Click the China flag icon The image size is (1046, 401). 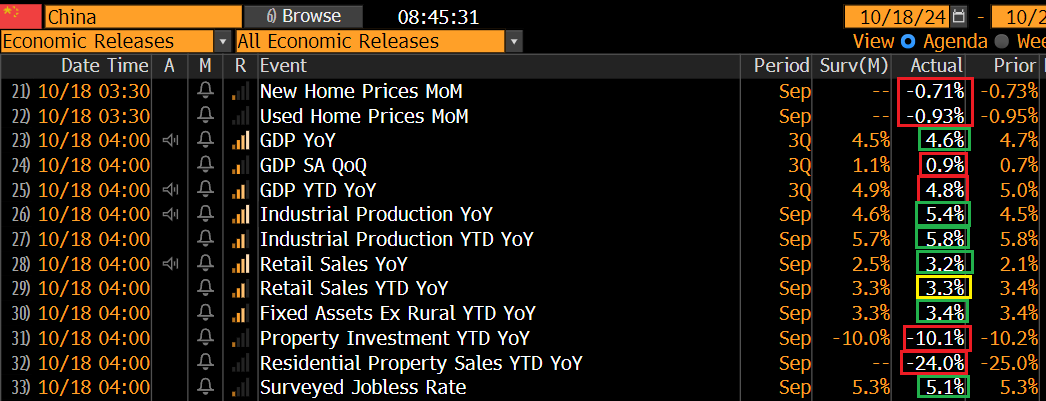(x=21, y=16)
